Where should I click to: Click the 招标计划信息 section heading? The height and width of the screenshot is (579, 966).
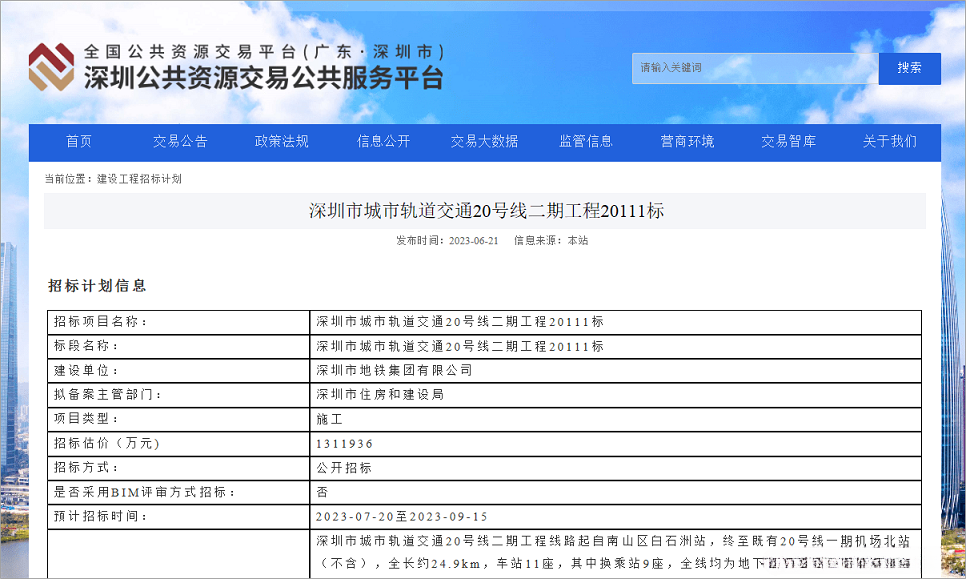click(98, 286)
